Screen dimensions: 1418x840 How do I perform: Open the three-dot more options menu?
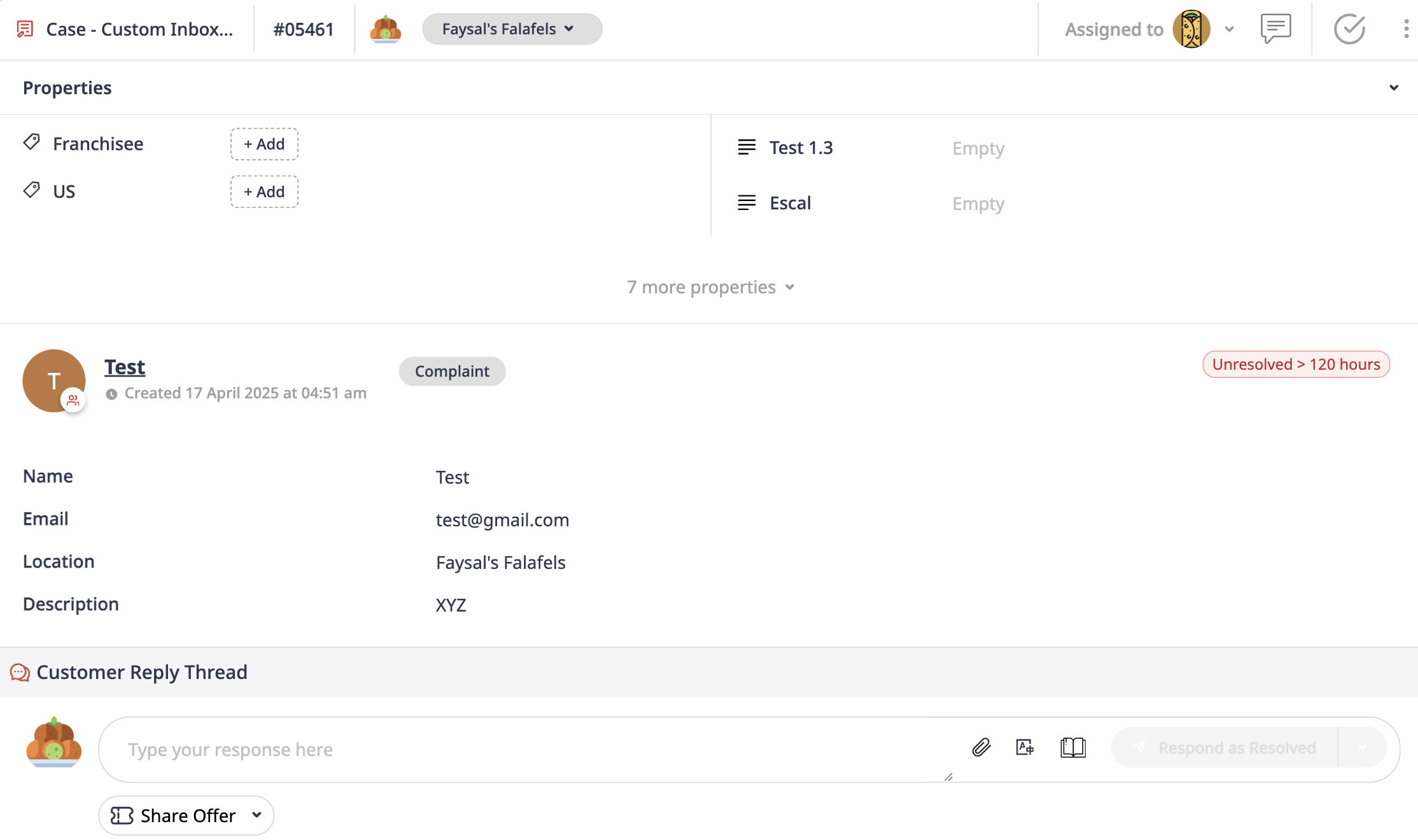1406,29
